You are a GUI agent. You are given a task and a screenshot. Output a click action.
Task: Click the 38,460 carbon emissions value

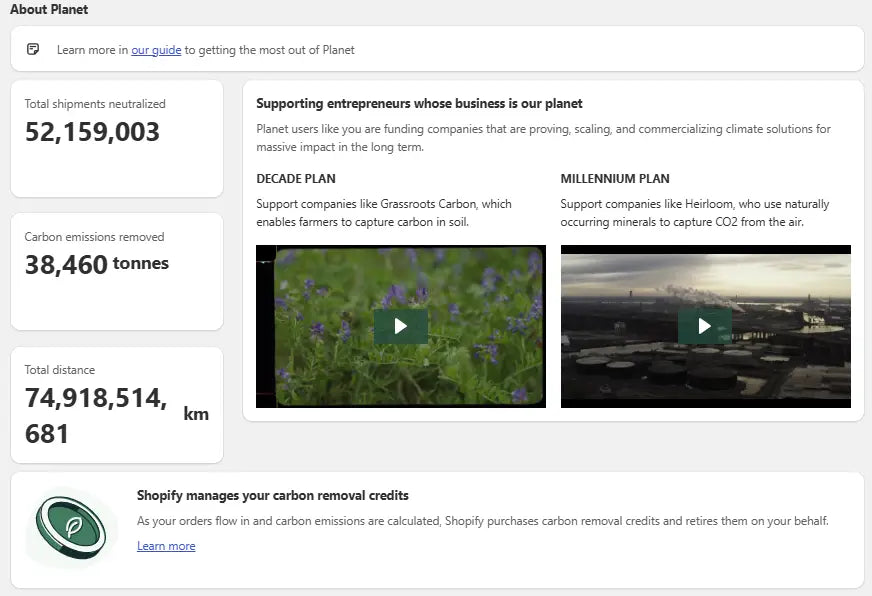pos(66,265)
